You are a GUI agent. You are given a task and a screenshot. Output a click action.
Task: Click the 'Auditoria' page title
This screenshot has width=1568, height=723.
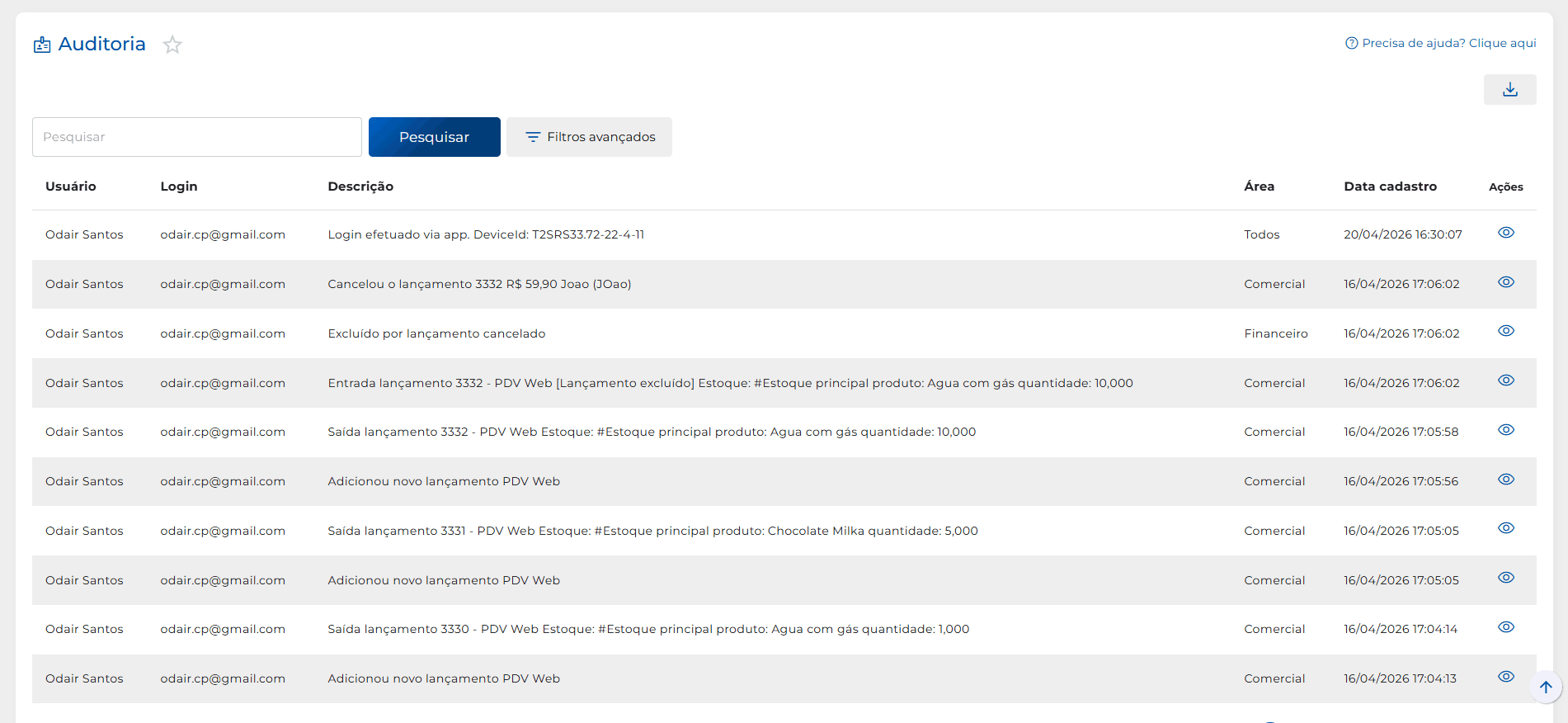click(x=102, y=44)
